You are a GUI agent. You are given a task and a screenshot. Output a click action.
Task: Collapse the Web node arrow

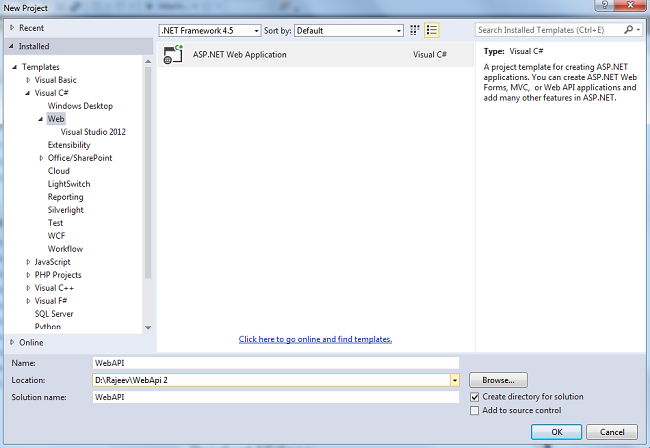[41, 119]
